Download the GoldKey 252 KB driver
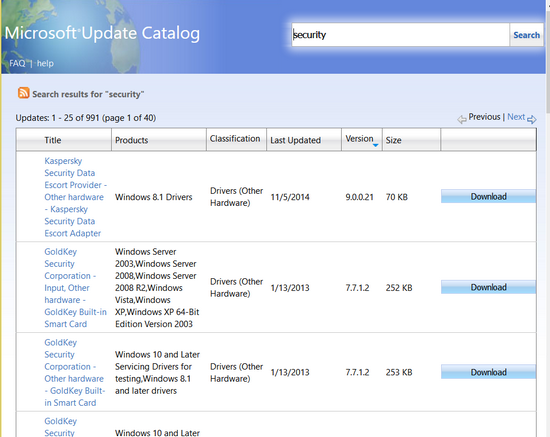 [488, 287]
